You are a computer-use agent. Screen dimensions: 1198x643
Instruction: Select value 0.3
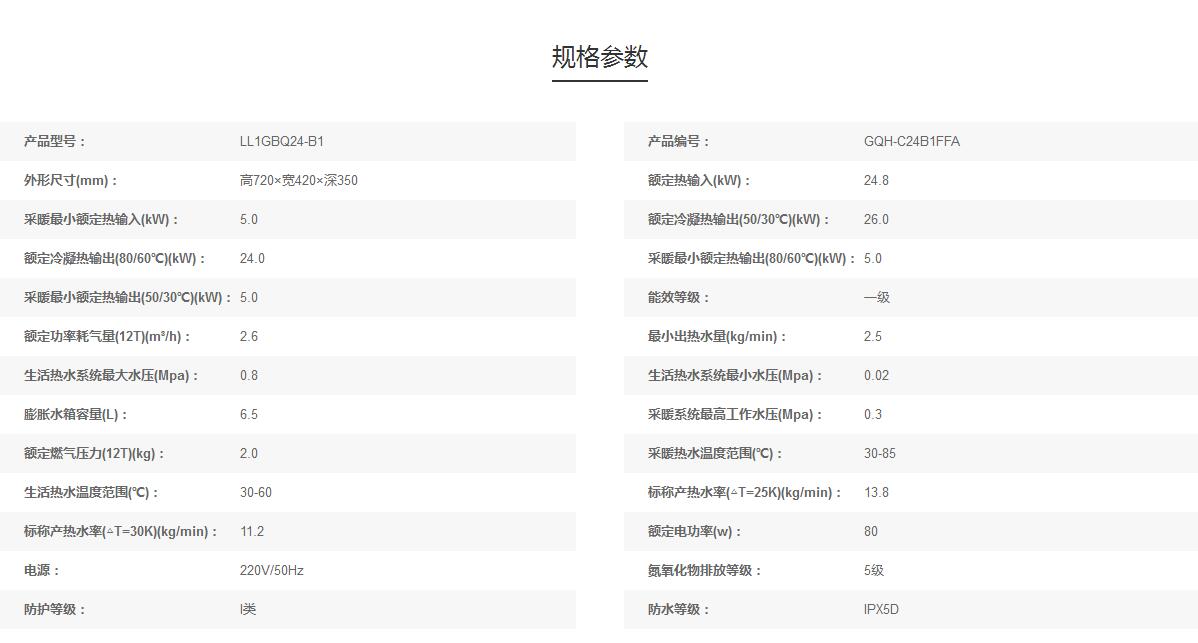point(873,414)
